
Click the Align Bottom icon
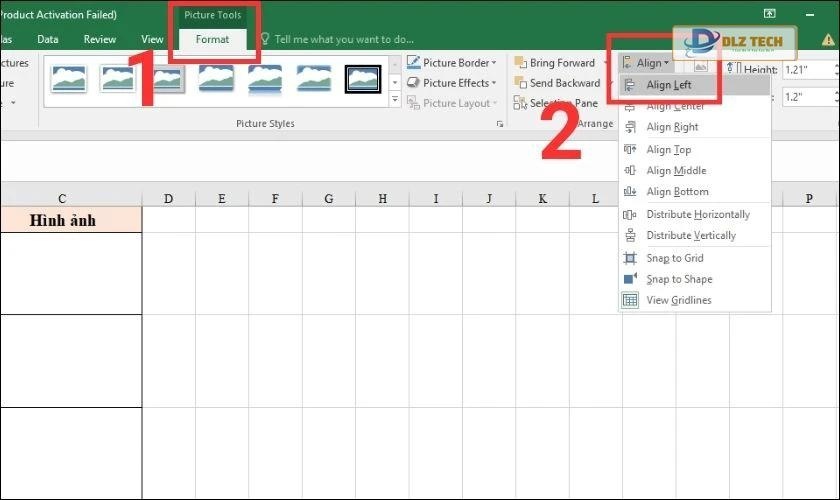click(x=630, y=192)
